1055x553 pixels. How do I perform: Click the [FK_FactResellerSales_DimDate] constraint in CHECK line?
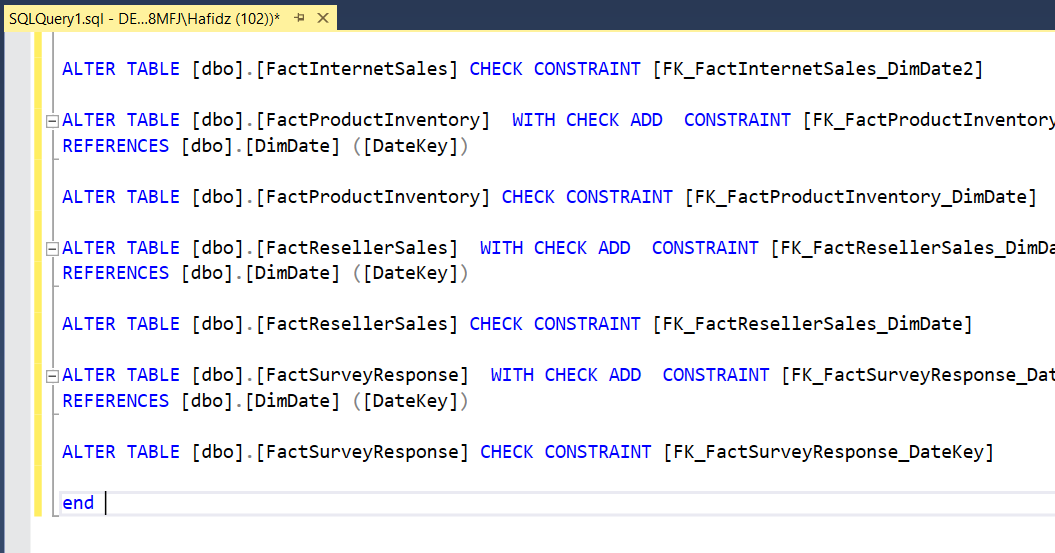pyautogui.click(x=812, y=324)
